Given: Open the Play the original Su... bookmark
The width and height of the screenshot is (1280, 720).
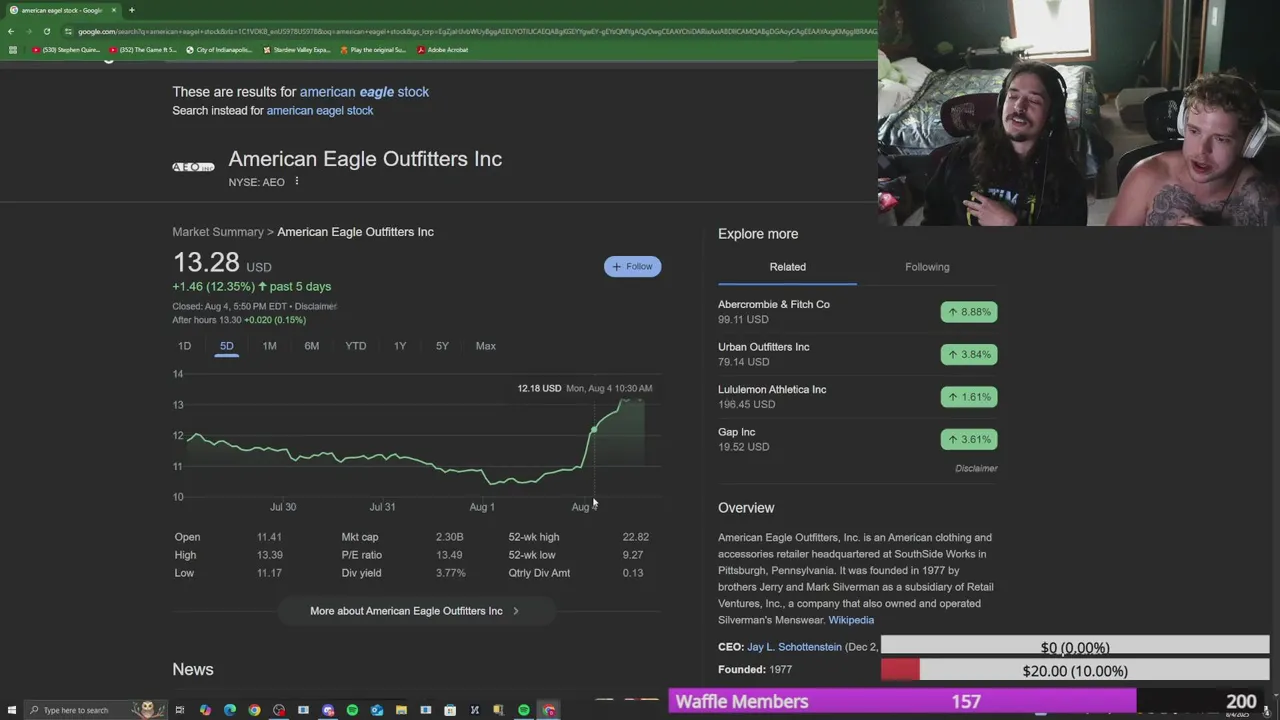Looking at the screenshot, I should coord(373,49).
